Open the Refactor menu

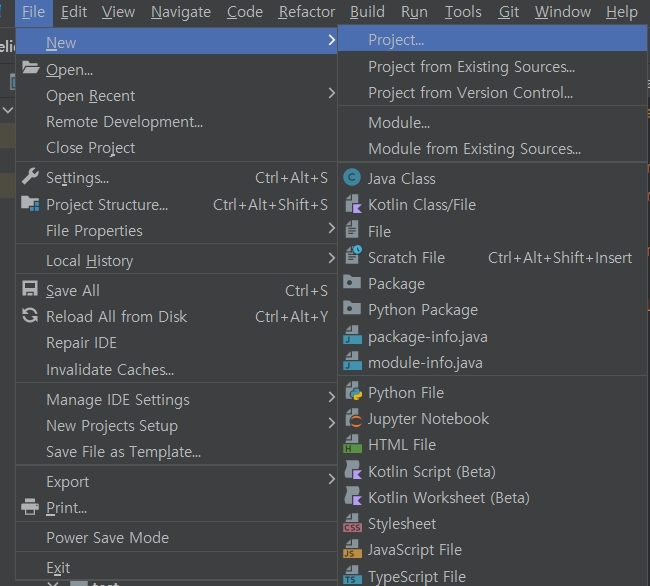(x=306, y=12)
